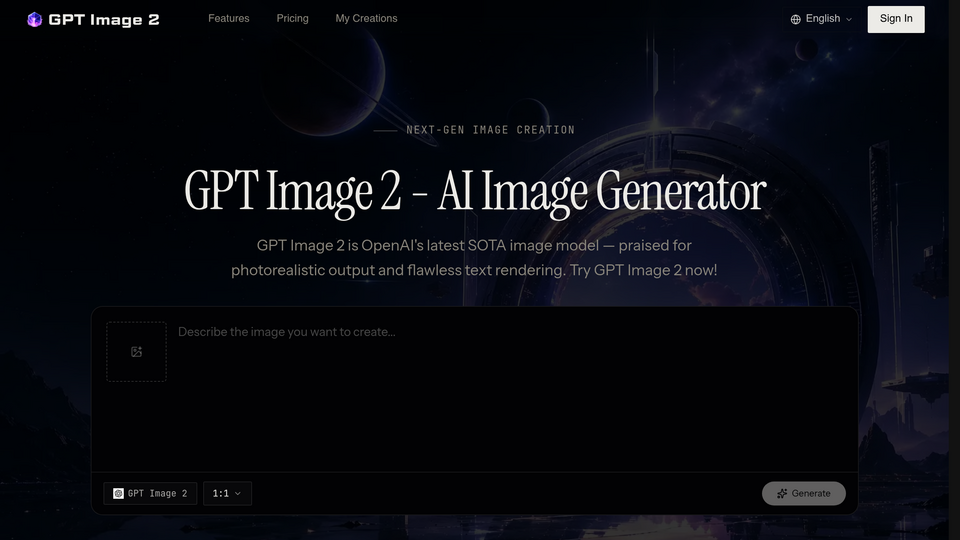Image resolution: width=960 pixels, height=540 pixels.
Task: Click the heading GPT Image 2 – AI Image Generator
Action: tap(475, 192)
